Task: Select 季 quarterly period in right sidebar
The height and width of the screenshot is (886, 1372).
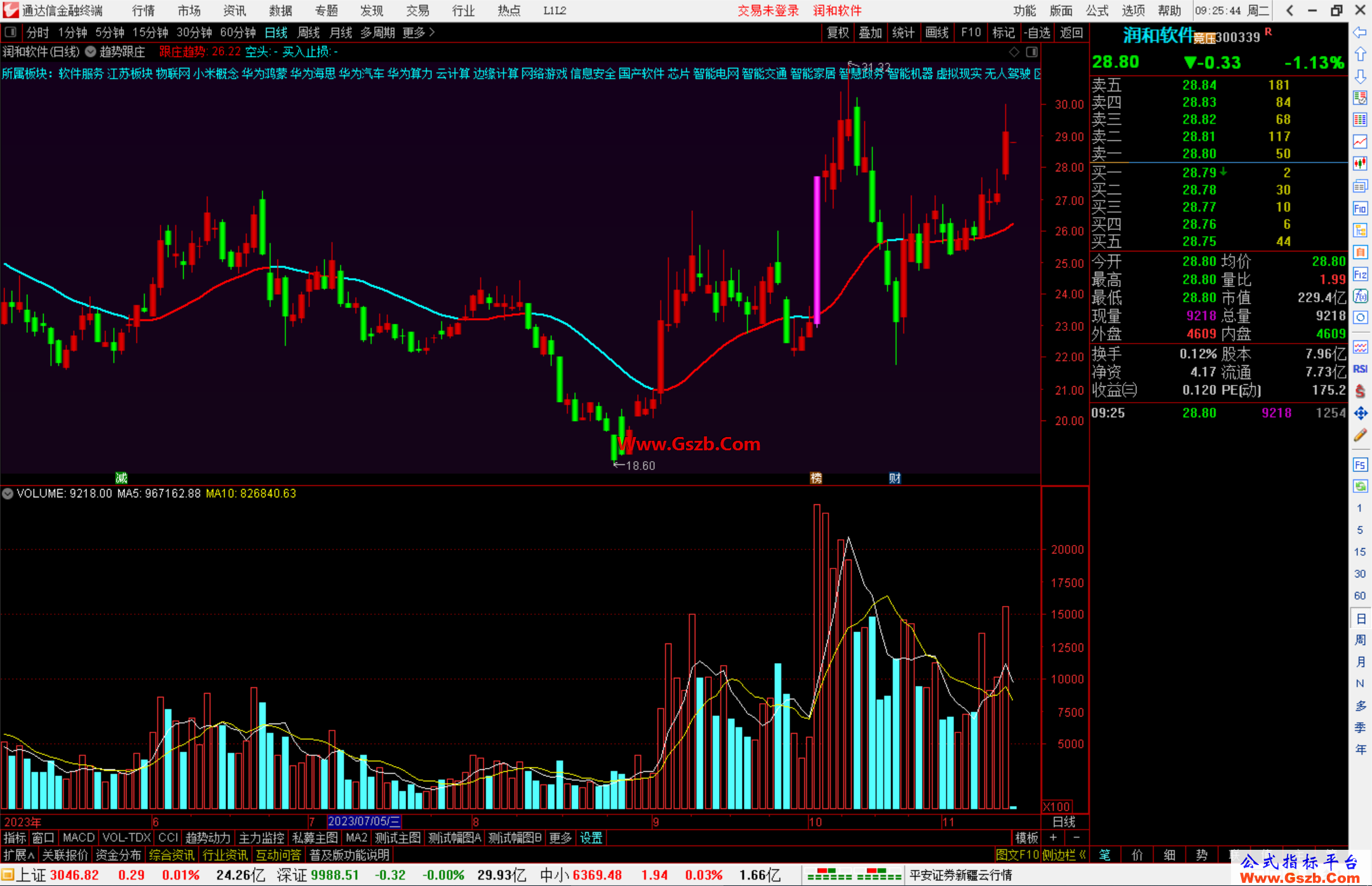Action: 1361,728
